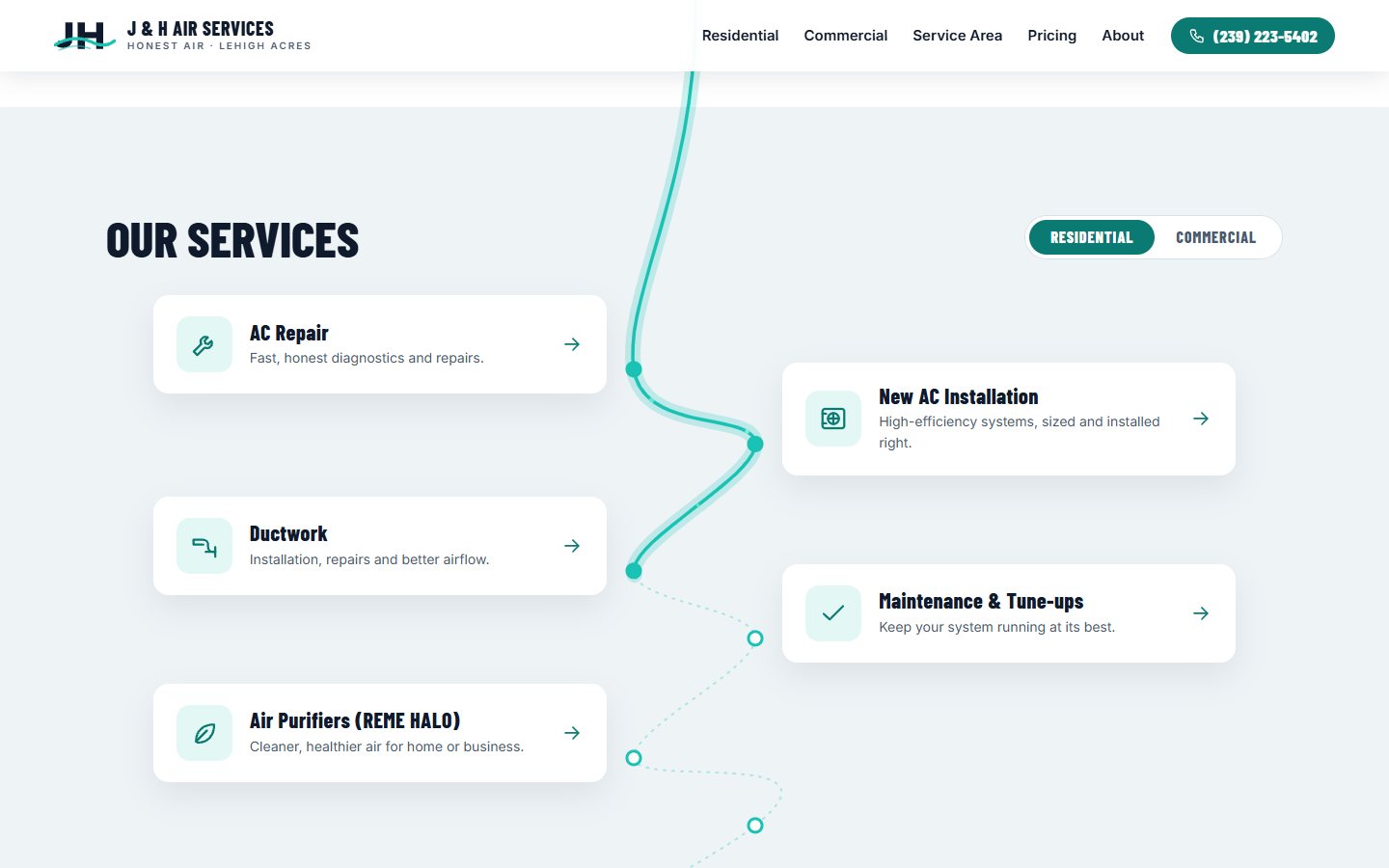Image resolution: width=1389 pixels, height=868 pixels.
Task: Click the duct pipe icon on Ductwork card
Action: pos(204,546)
